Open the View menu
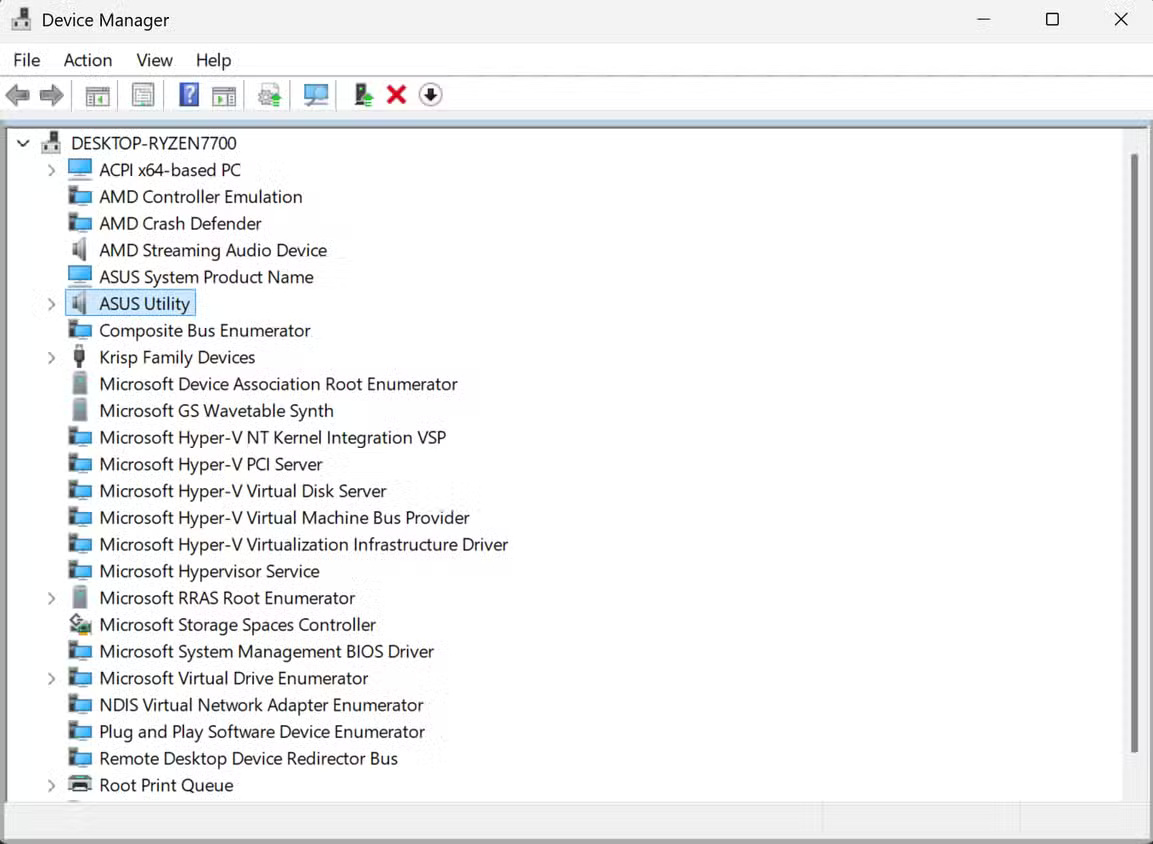 154,60
